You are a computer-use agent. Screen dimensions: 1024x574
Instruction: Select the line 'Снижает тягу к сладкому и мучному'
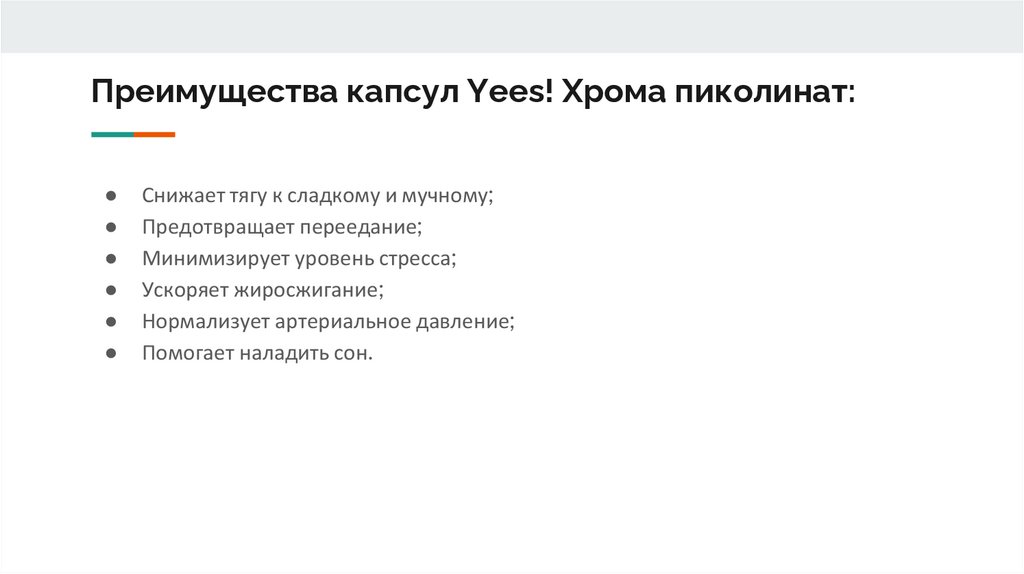click(x=318, y=195)
